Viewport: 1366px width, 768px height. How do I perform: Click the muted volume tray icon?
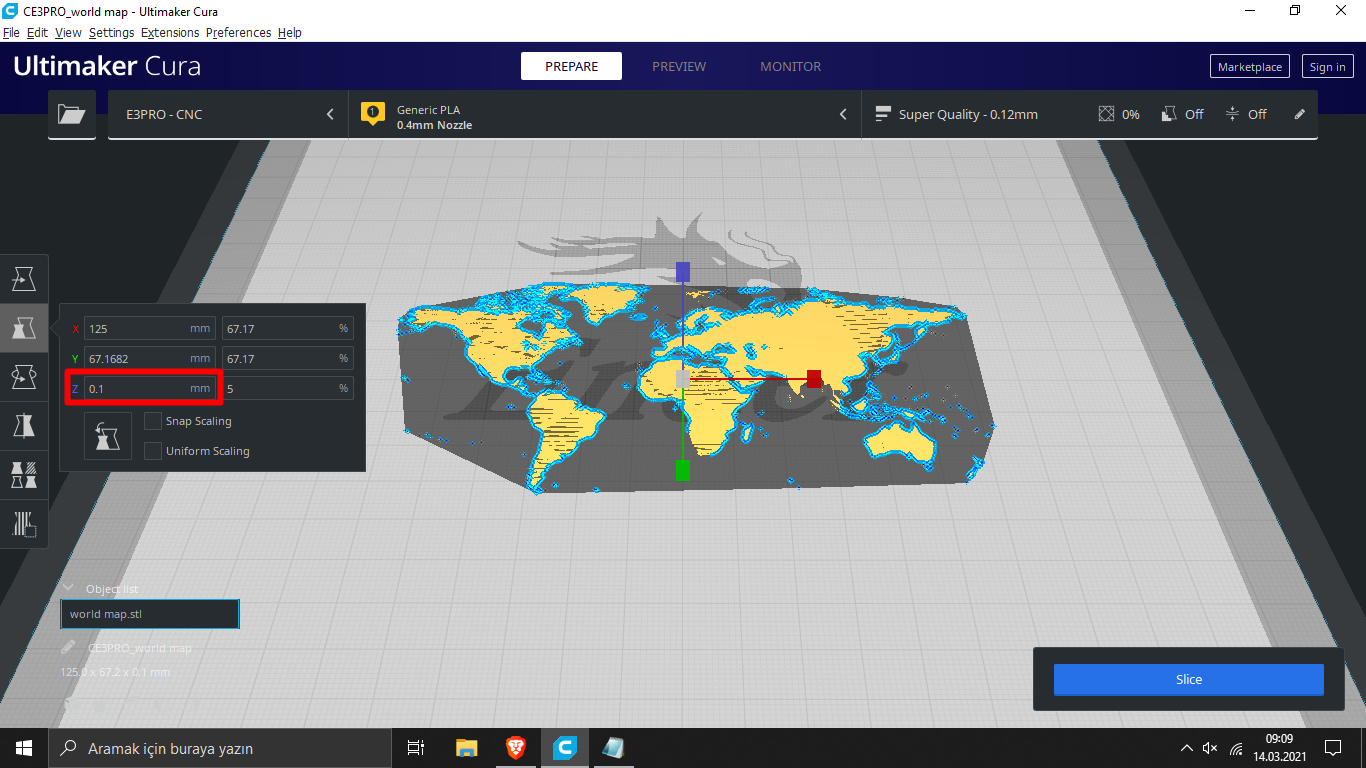click(1210, 748)
